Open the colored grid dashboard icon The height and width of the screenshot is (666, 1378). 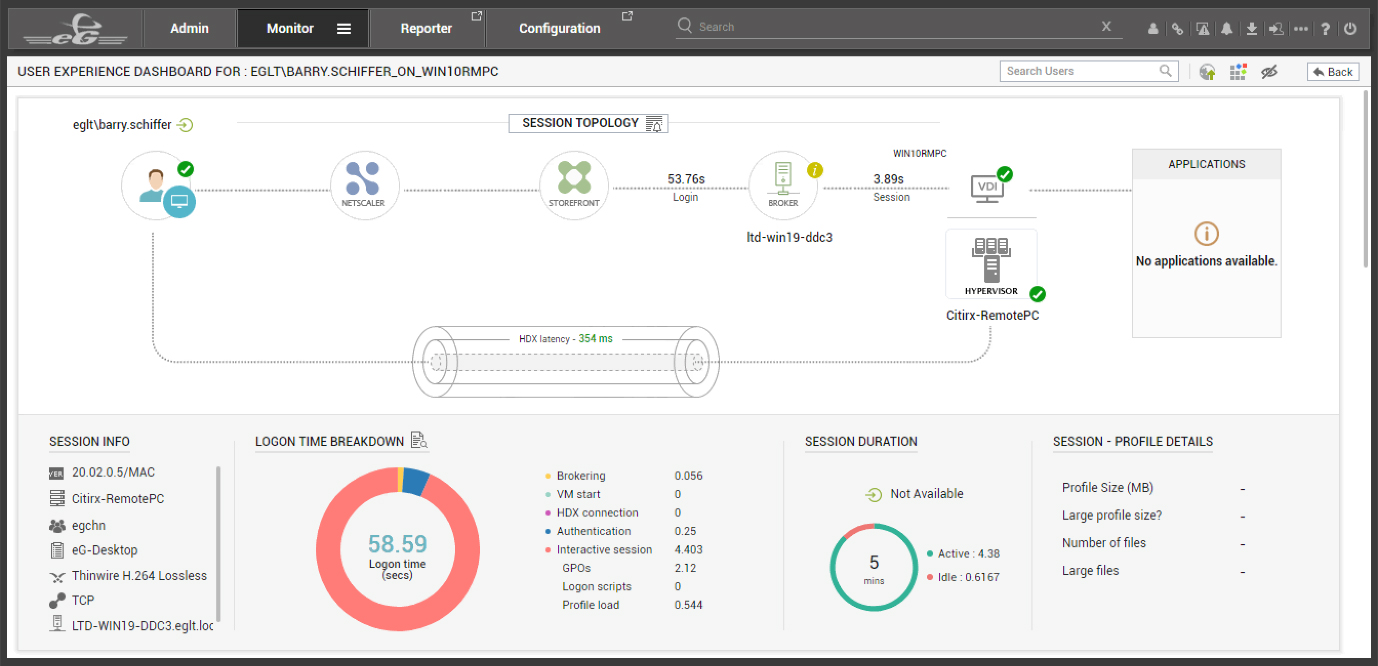[x=1238, y=72]
